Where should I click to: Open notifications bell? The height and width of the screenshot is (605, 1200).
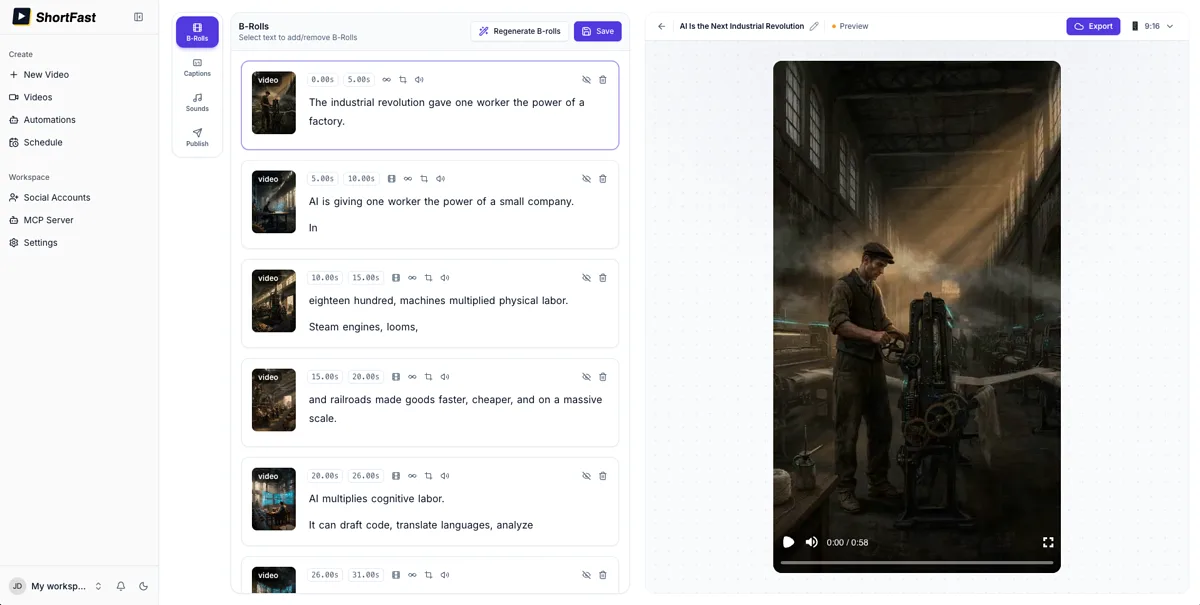121,586
